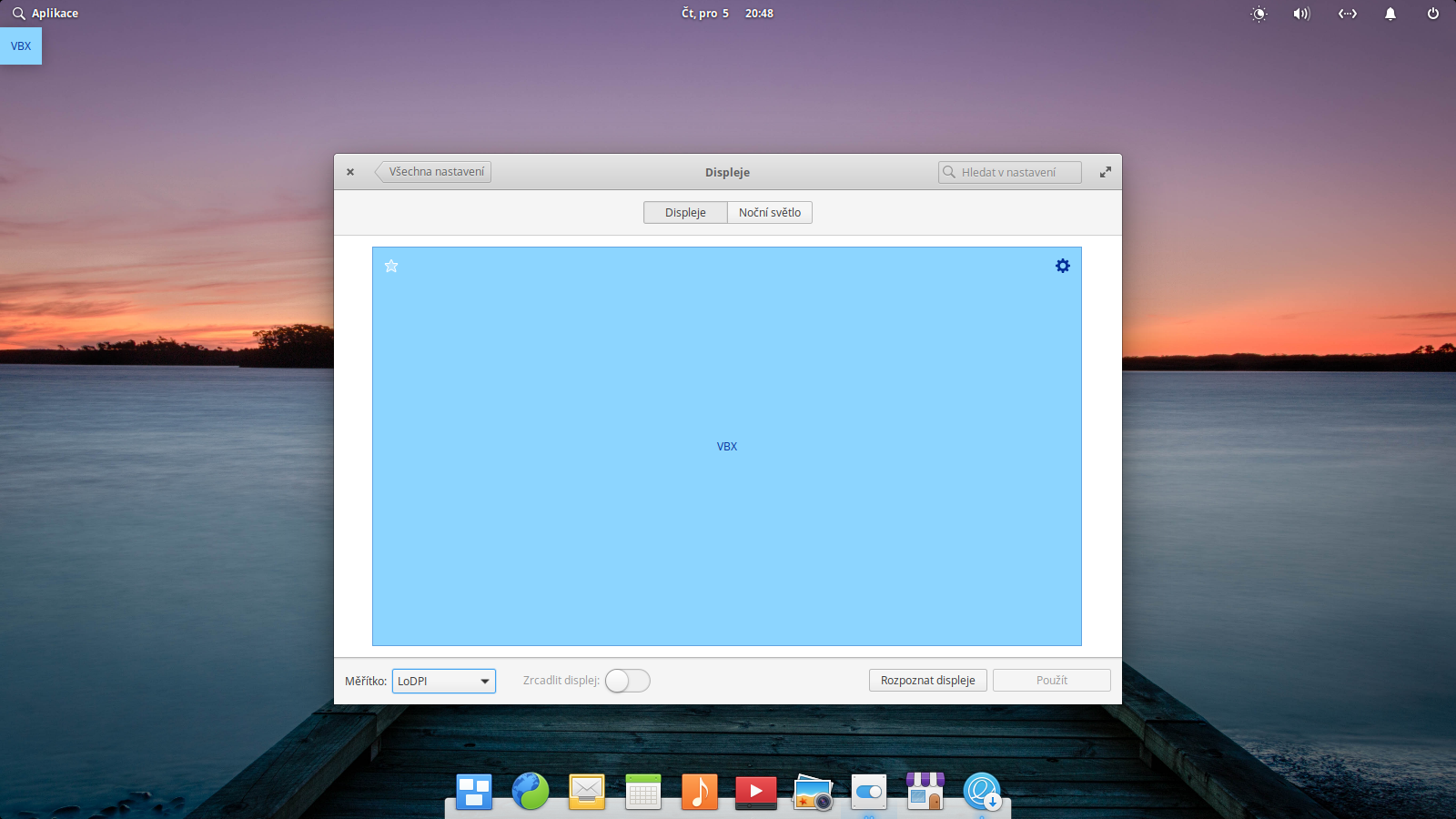This screenshot has height=819, width=1456.
Task: Launch Mail from the dock
Action: click(x=587, y=792)
